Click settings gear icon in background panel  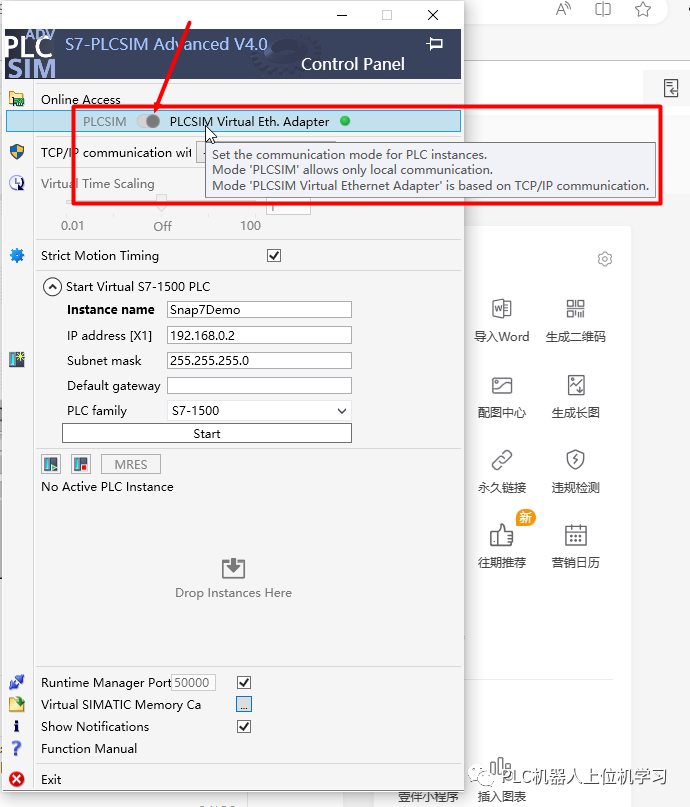pyautogui.click(x=605, y=259)
